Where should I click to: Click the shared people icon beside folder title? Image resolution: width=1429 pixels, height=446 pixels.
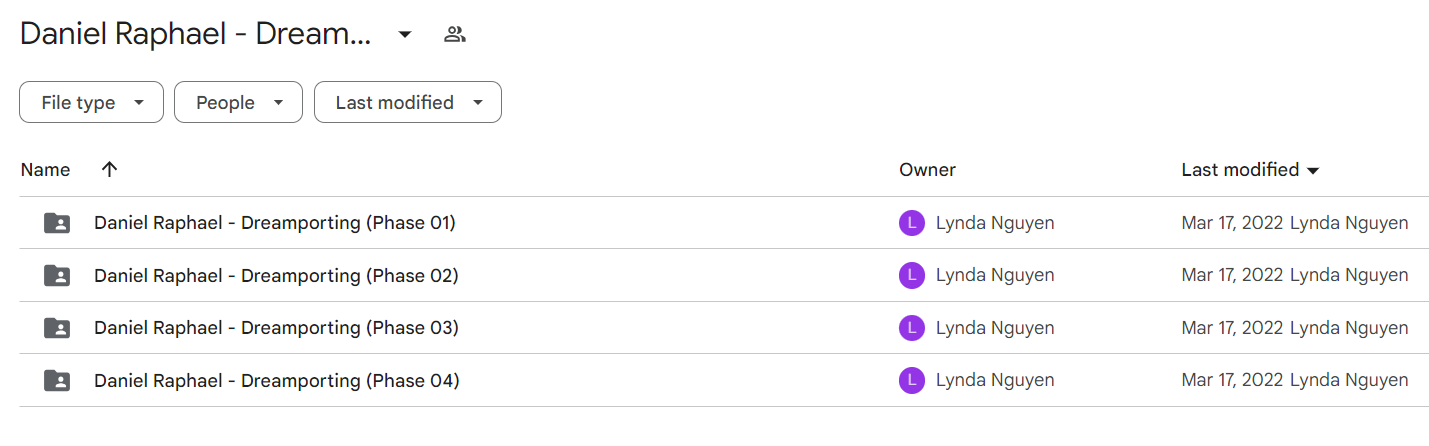455,35
